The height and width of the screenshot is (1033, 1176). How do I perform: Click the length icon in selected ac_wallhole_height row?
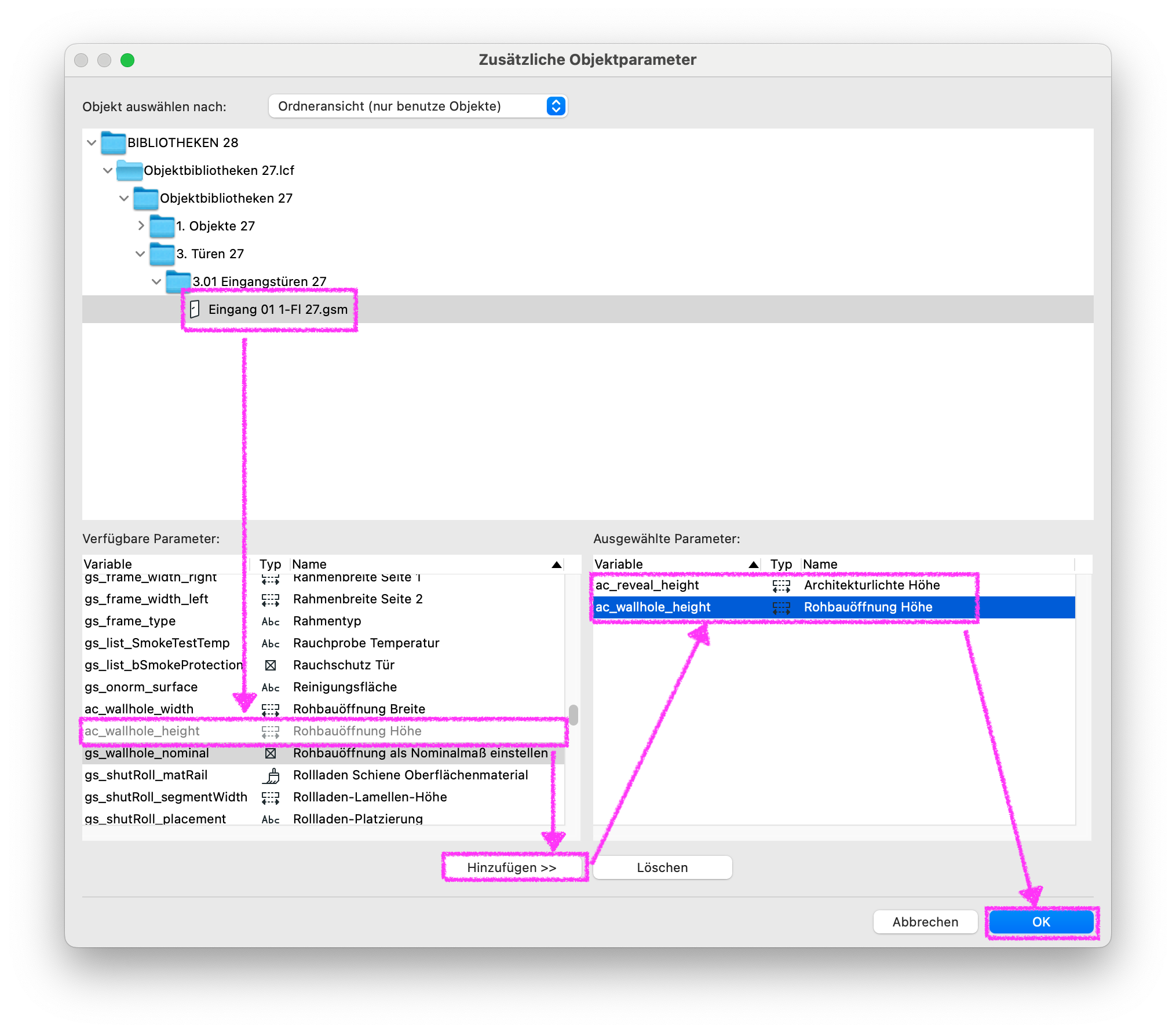point(781,607)
